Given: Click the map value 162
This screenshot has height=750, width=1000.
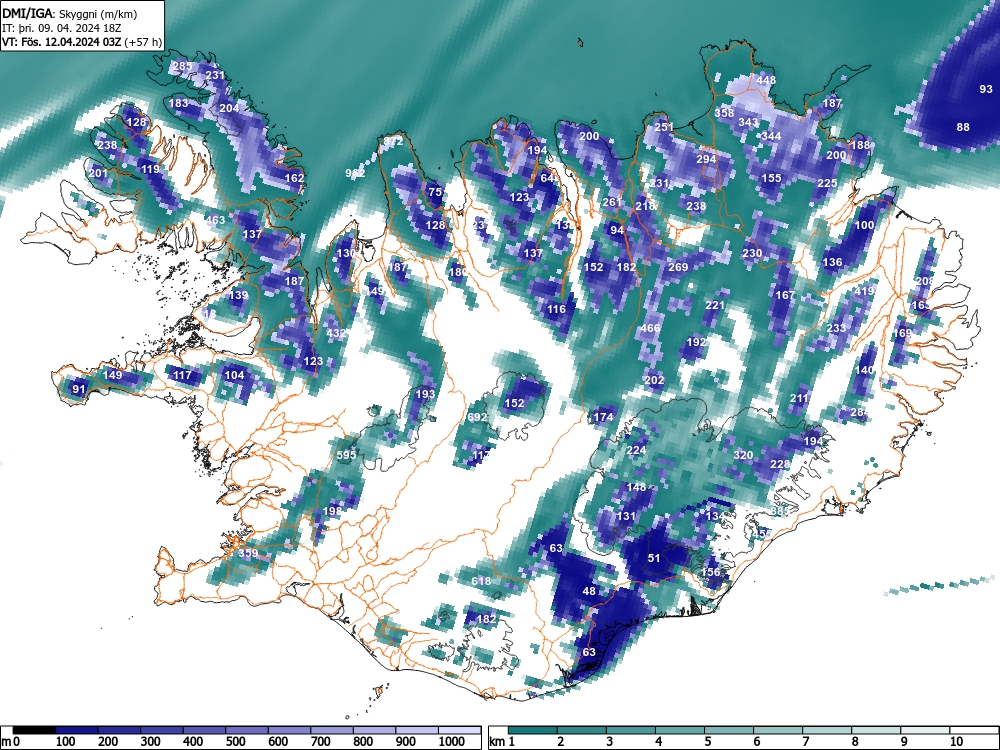Looking at the screenshot, I should tap(294, 179).
